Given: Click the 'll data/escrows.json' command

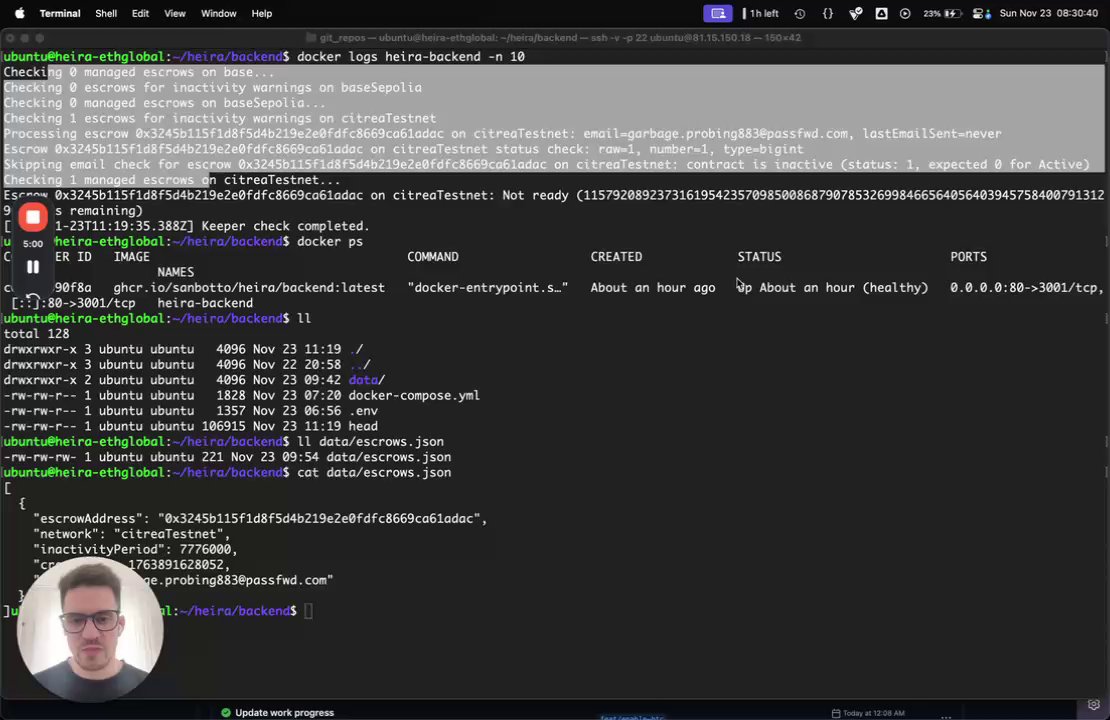Looking at the screenshot, I should click(370, 442).
